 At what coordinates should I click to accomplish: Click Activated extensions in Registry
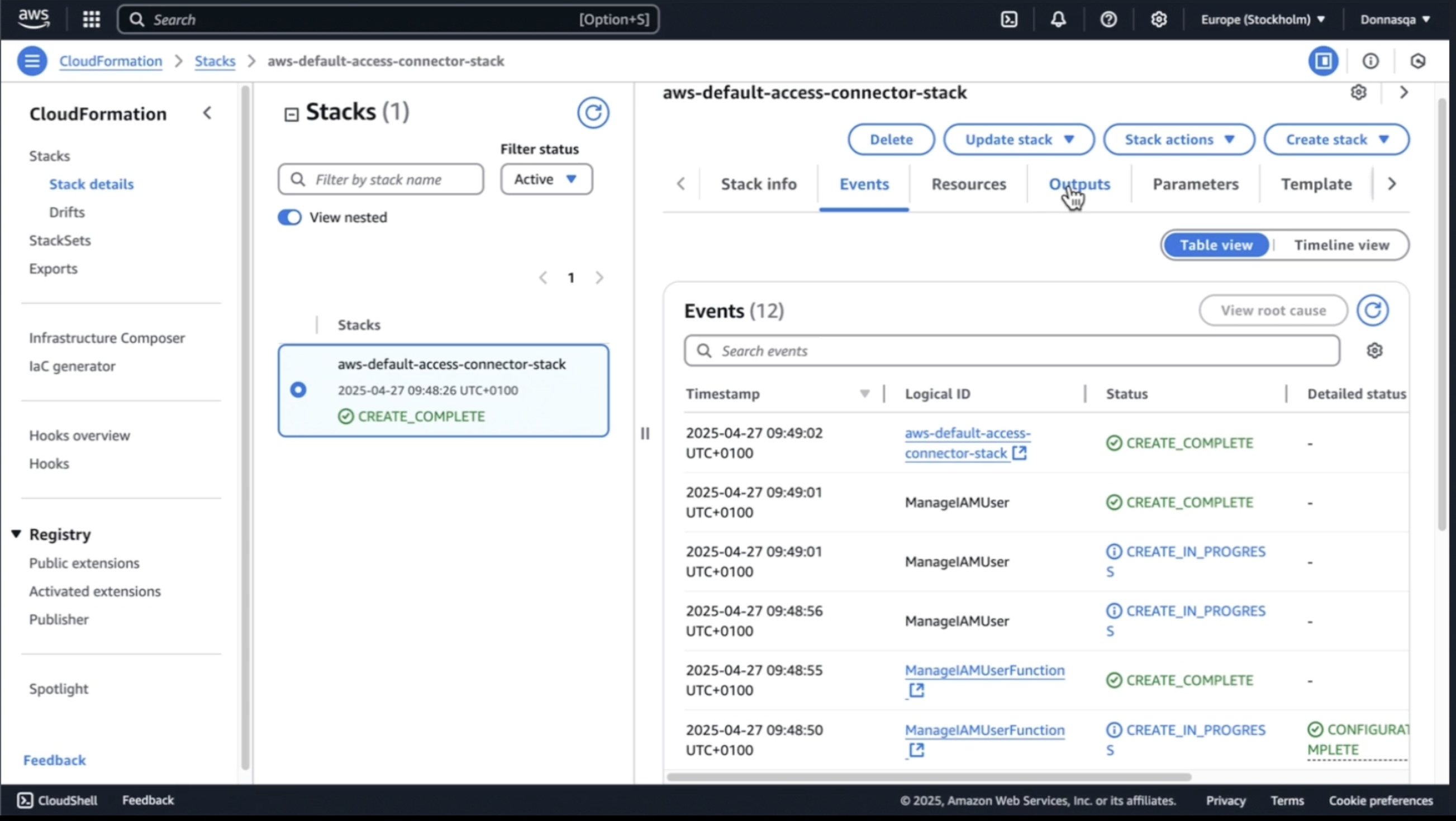pos(95,591)
